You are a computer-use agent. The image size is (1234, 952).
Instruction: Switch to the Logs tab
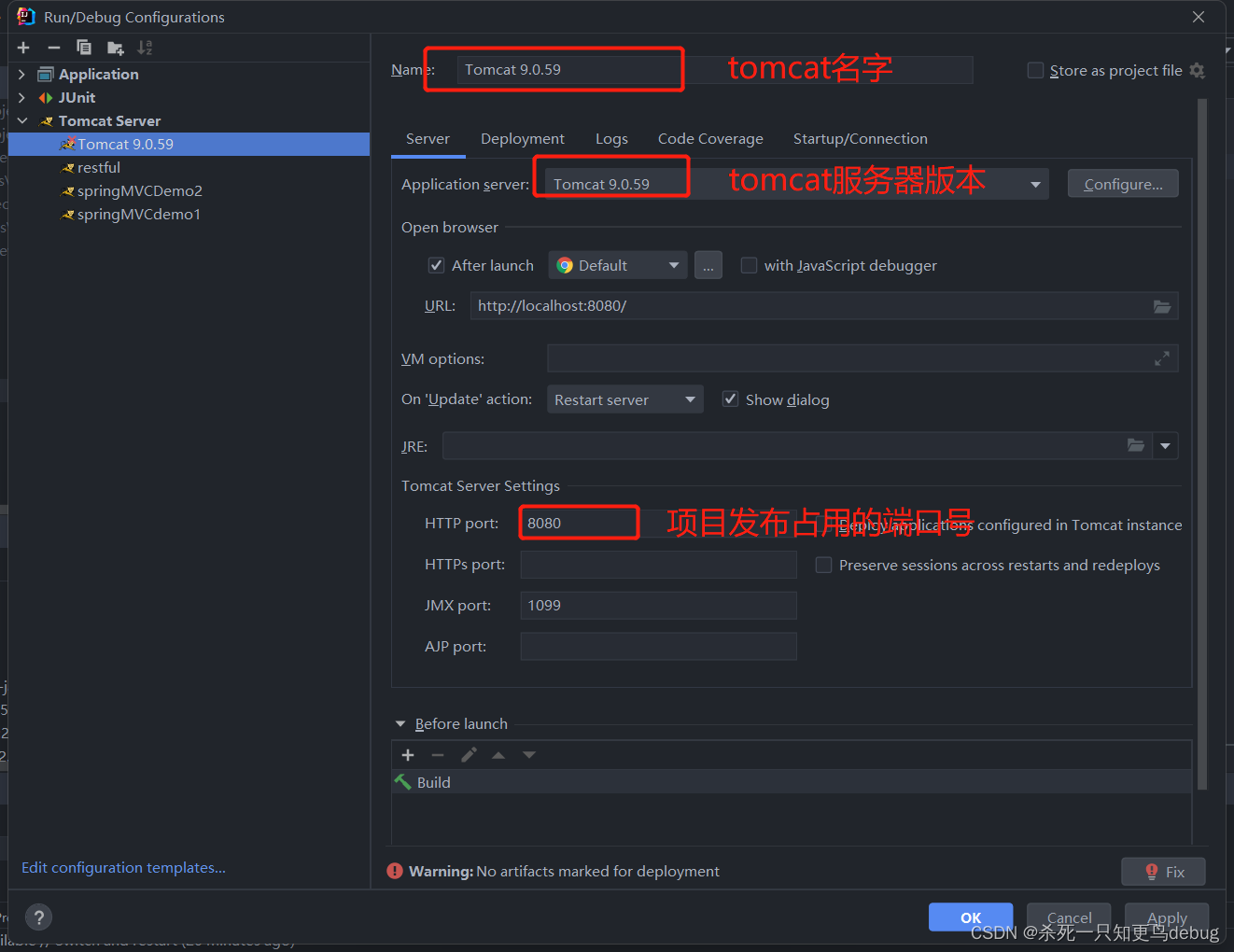click(611, 139)
